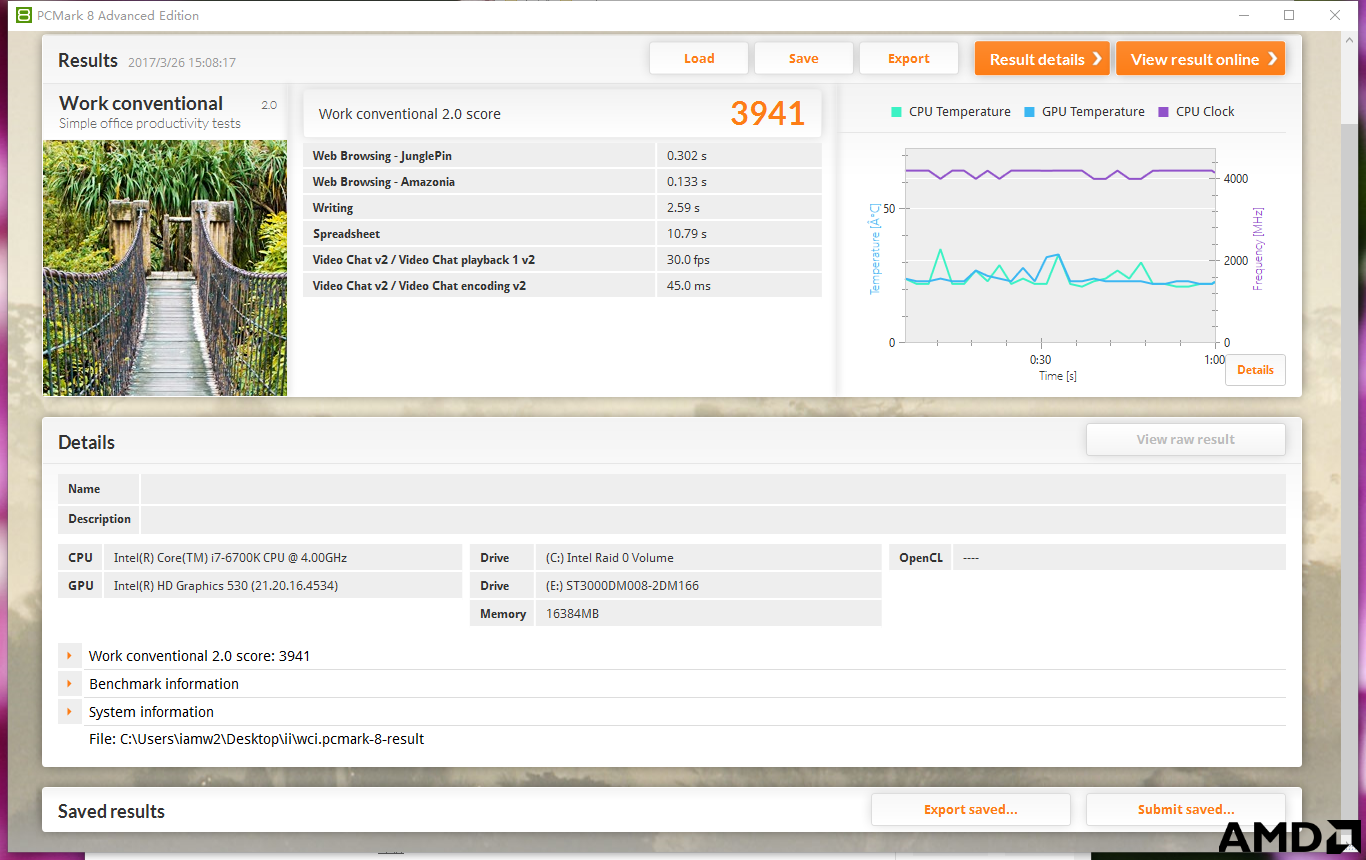Image resolution: width=1366 pixels, height=860 pixels.
Task: Click the 3941 score value
Action: coord(767,113)
